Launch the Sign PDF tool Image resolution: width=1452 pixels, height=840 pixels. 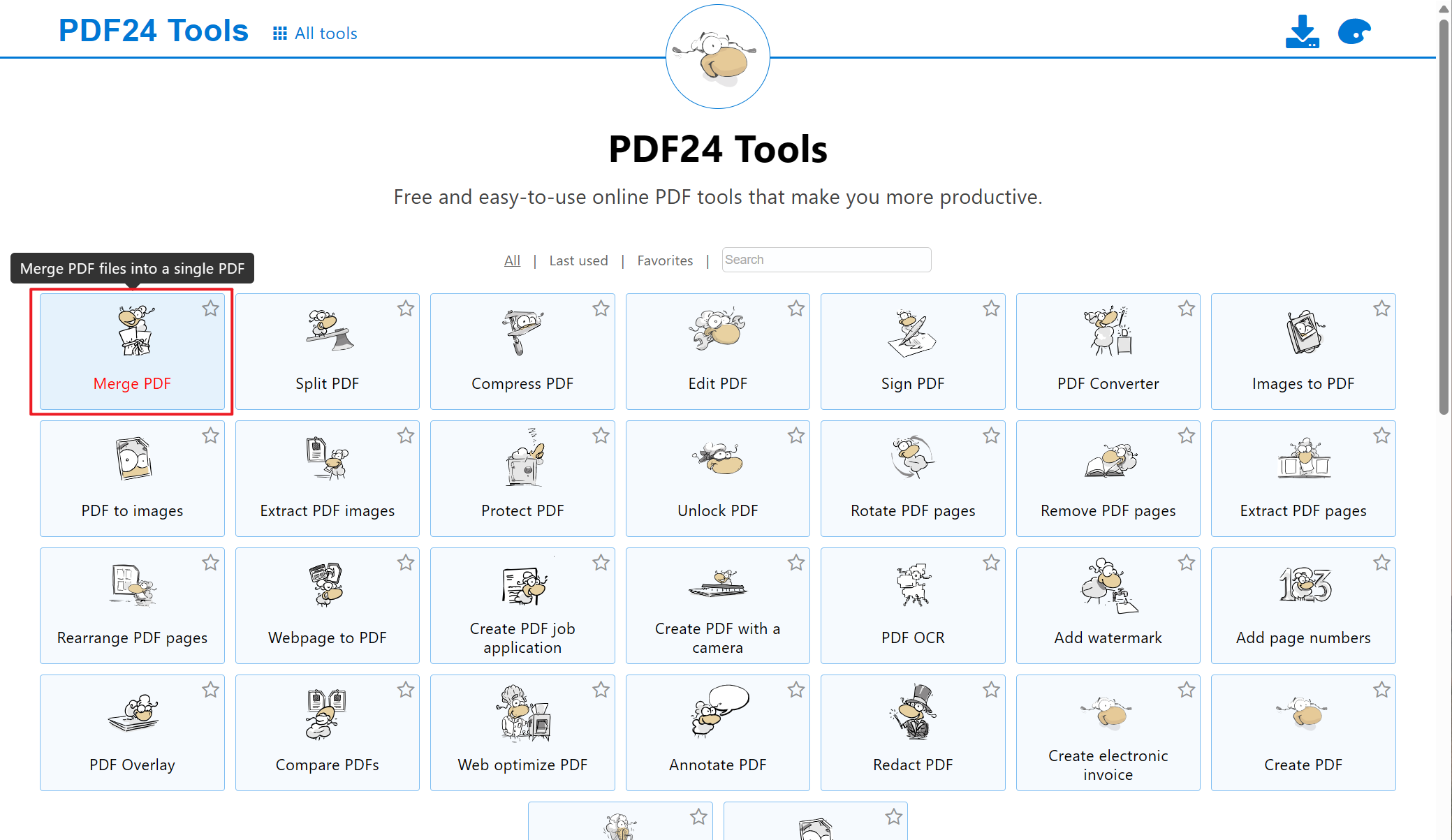[912, 351]
